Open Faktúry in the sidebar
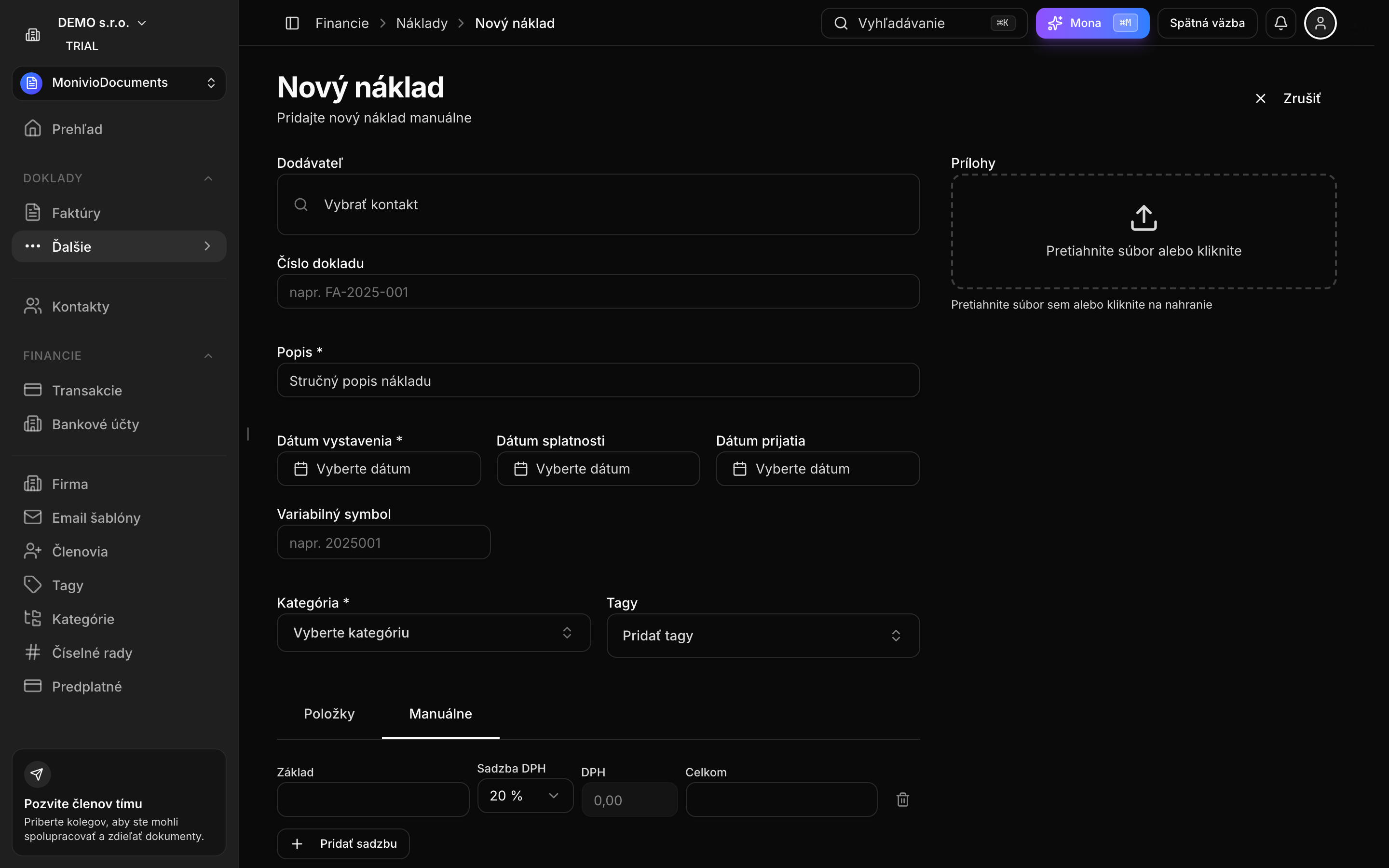Screen dimensions: 1389x868 (x=119, y=213)
